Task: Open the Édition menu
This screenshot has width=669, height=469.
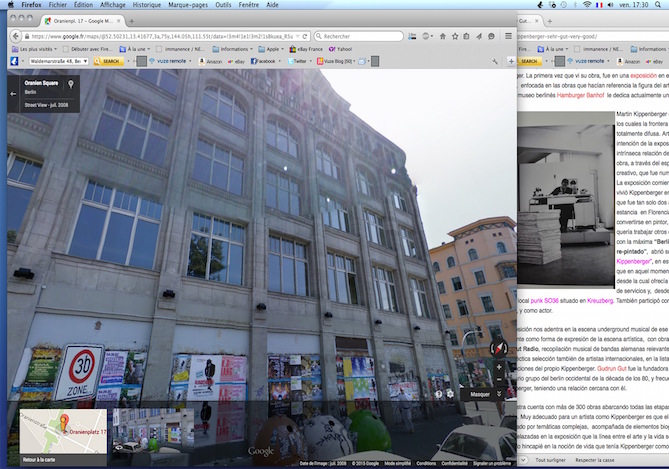Action: pyautogui.click(x=83, y=5)
